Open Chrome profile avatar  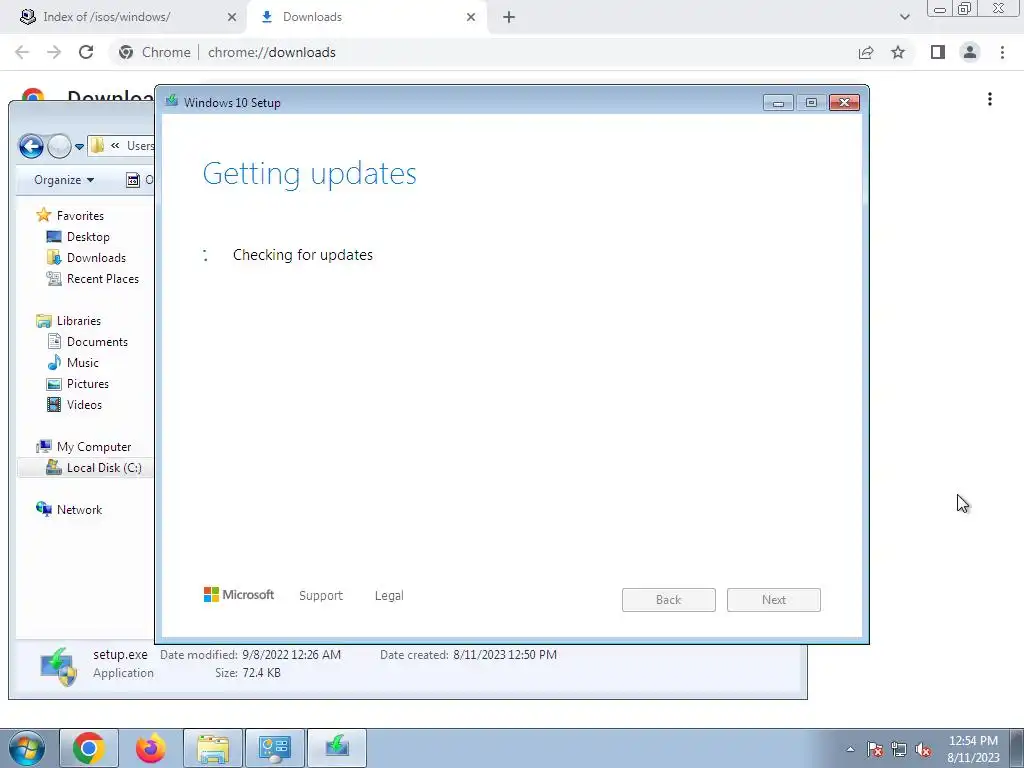tap(970, 52)
